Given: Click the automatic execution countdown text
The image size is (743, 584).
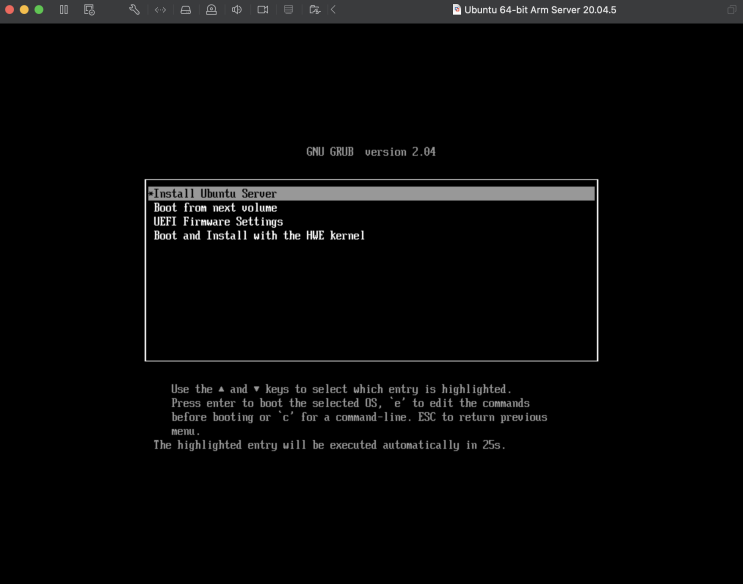Looking at the screenshot, I should [330, 445].
